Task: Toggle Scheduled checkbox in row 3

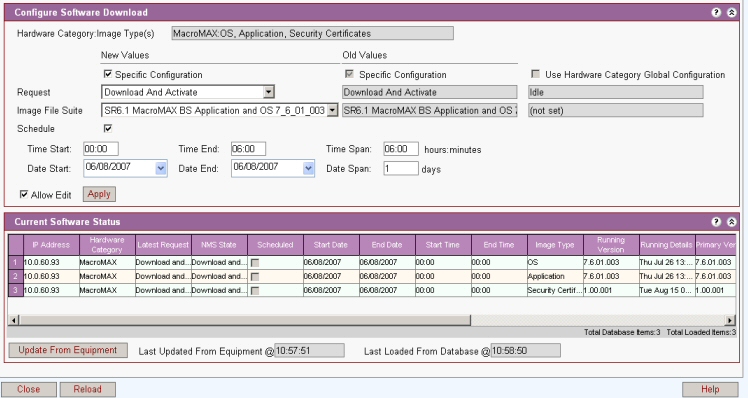Action: tap(255, 290)
